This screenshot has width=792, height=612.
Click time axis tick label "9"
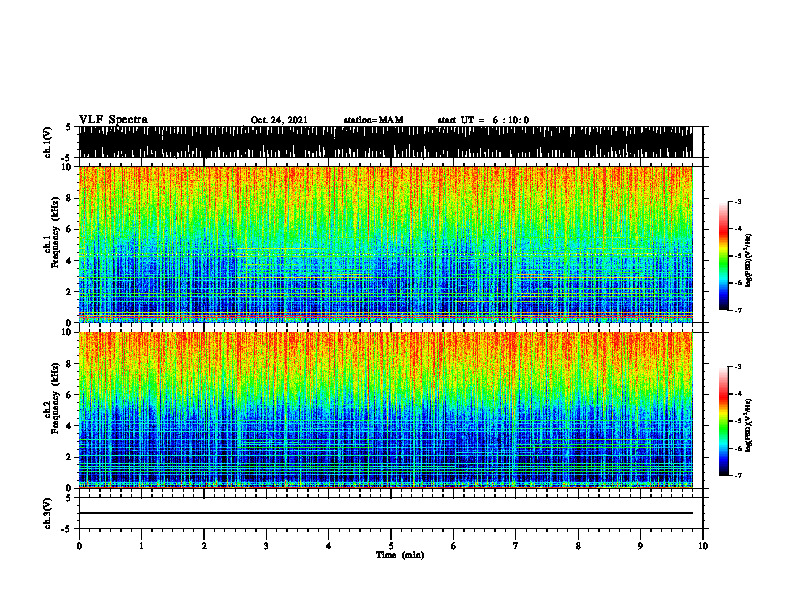pos(640,546)
